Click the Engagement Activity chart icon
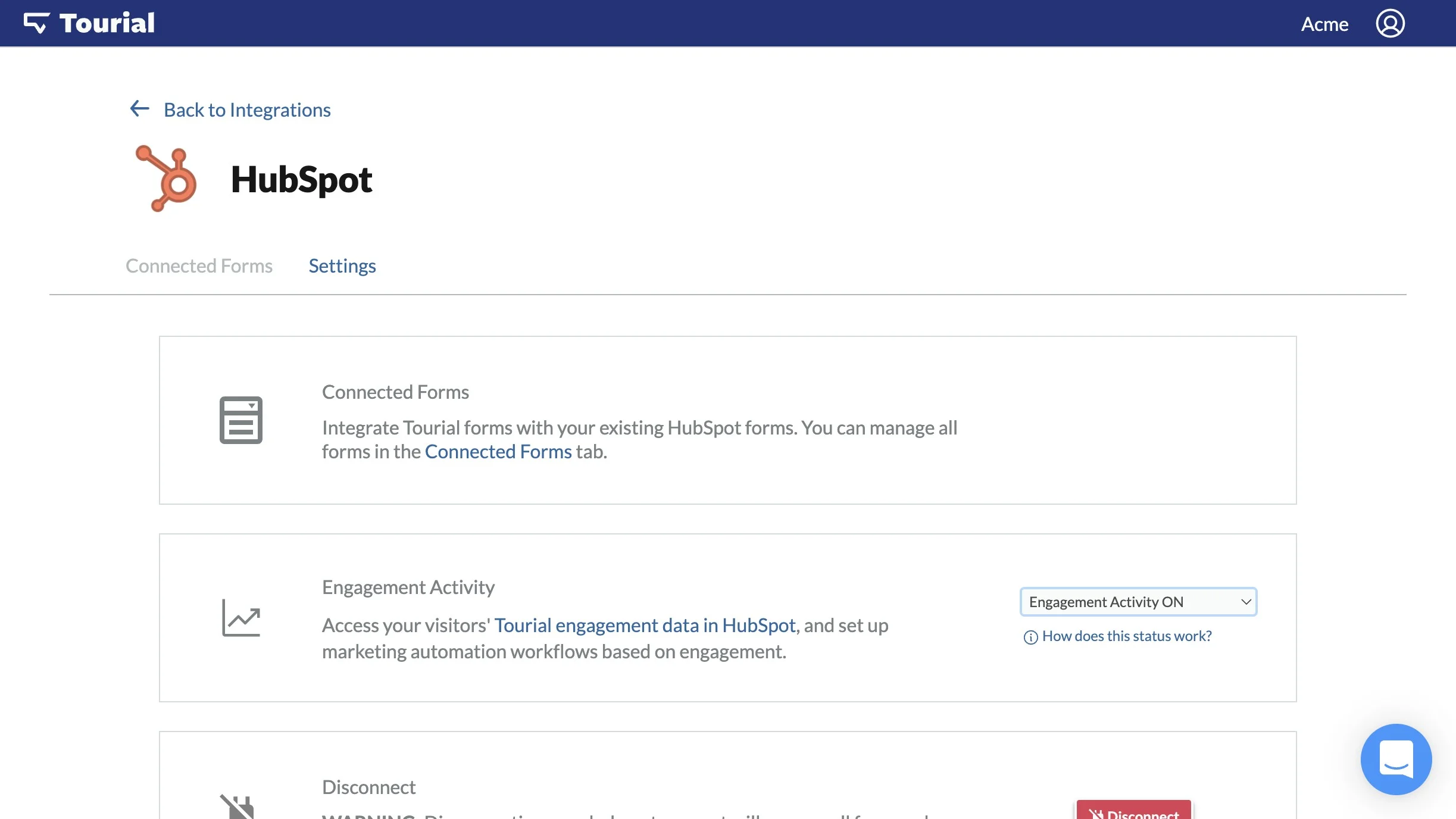The width and height of the screenshot is (1456, 819). pos(241,618)
